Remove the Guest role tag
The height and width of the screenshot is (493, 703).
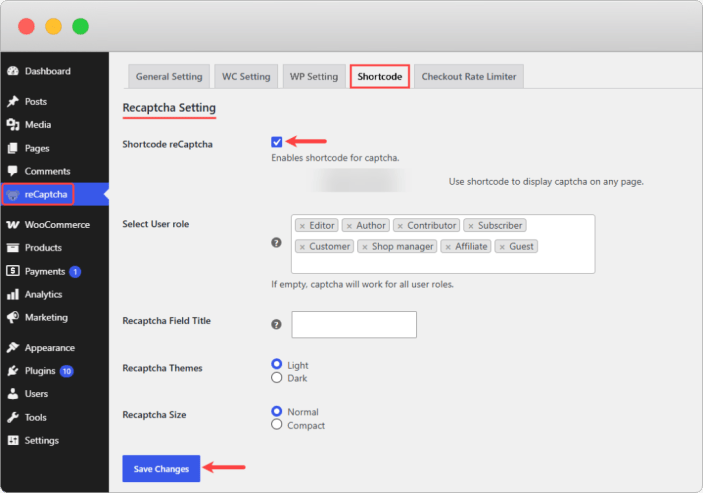pos(502,247)
